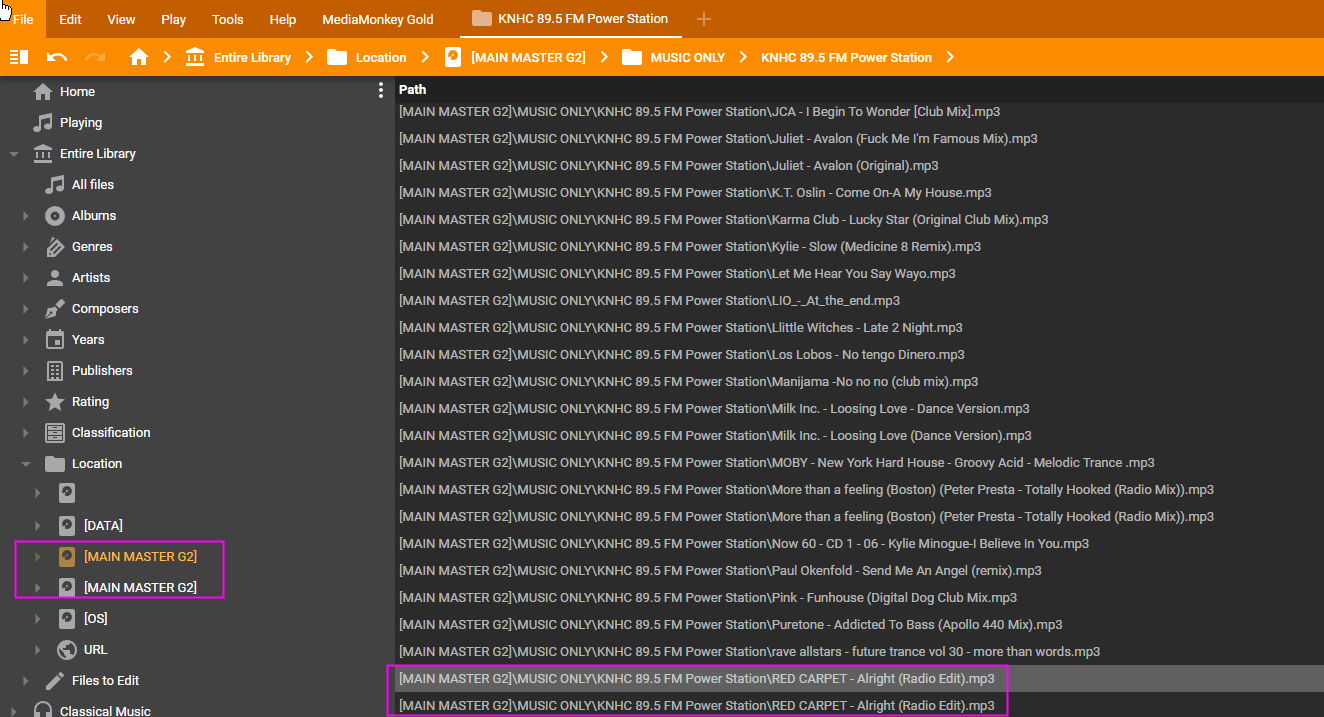Click the Years calendar icon
Viewport: 1324px width, 717px height.
coord(55,339)
